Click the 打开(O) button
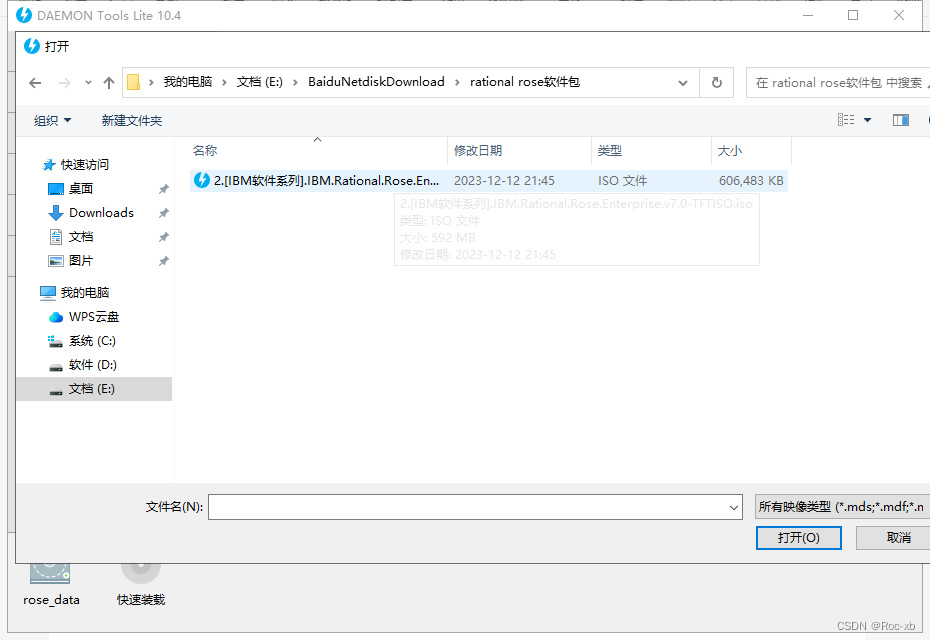Screen dimensions: 930x640 798,537
